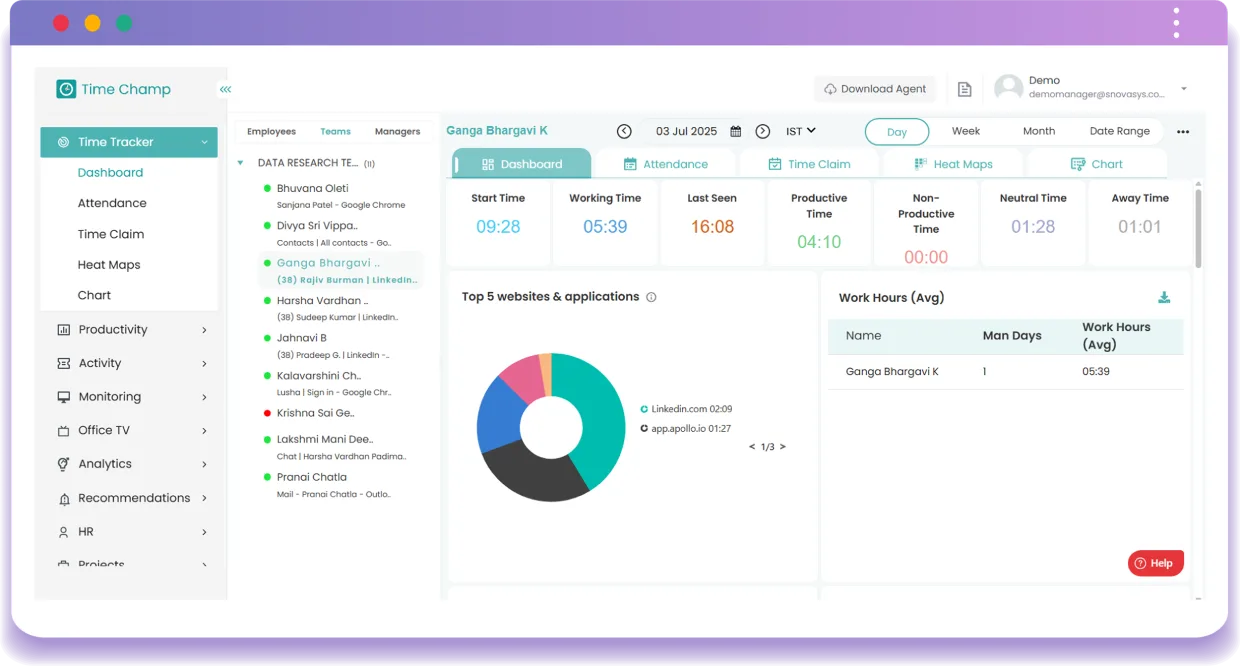Open Chart in sidebar
This screenshot has width=1240, height=666.
pyautogui.click(x=94, y=295)
